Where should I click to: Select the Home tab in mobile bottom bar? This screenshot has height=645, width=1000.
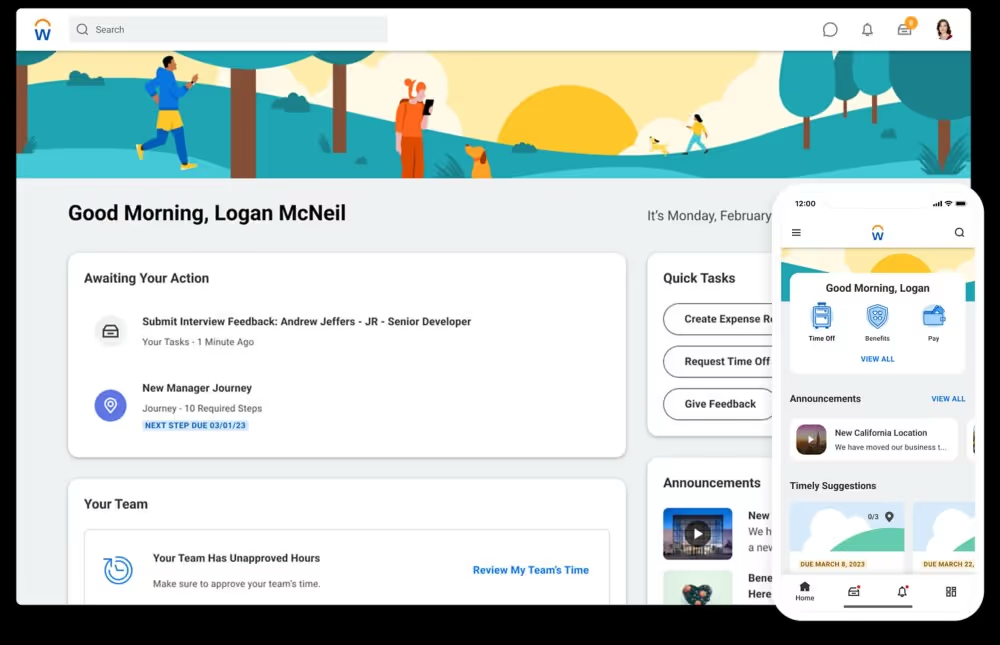tap(805, 591)
